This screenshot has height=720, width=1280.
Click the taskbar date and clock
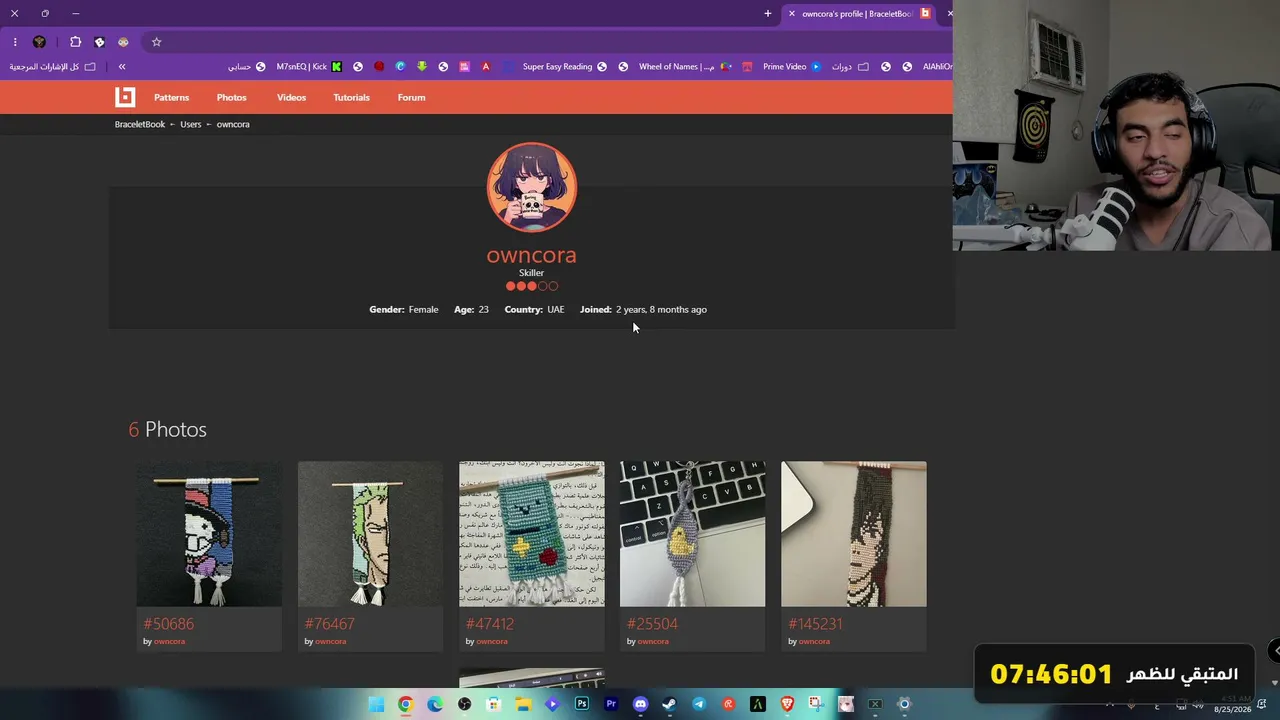[1232, 705]
